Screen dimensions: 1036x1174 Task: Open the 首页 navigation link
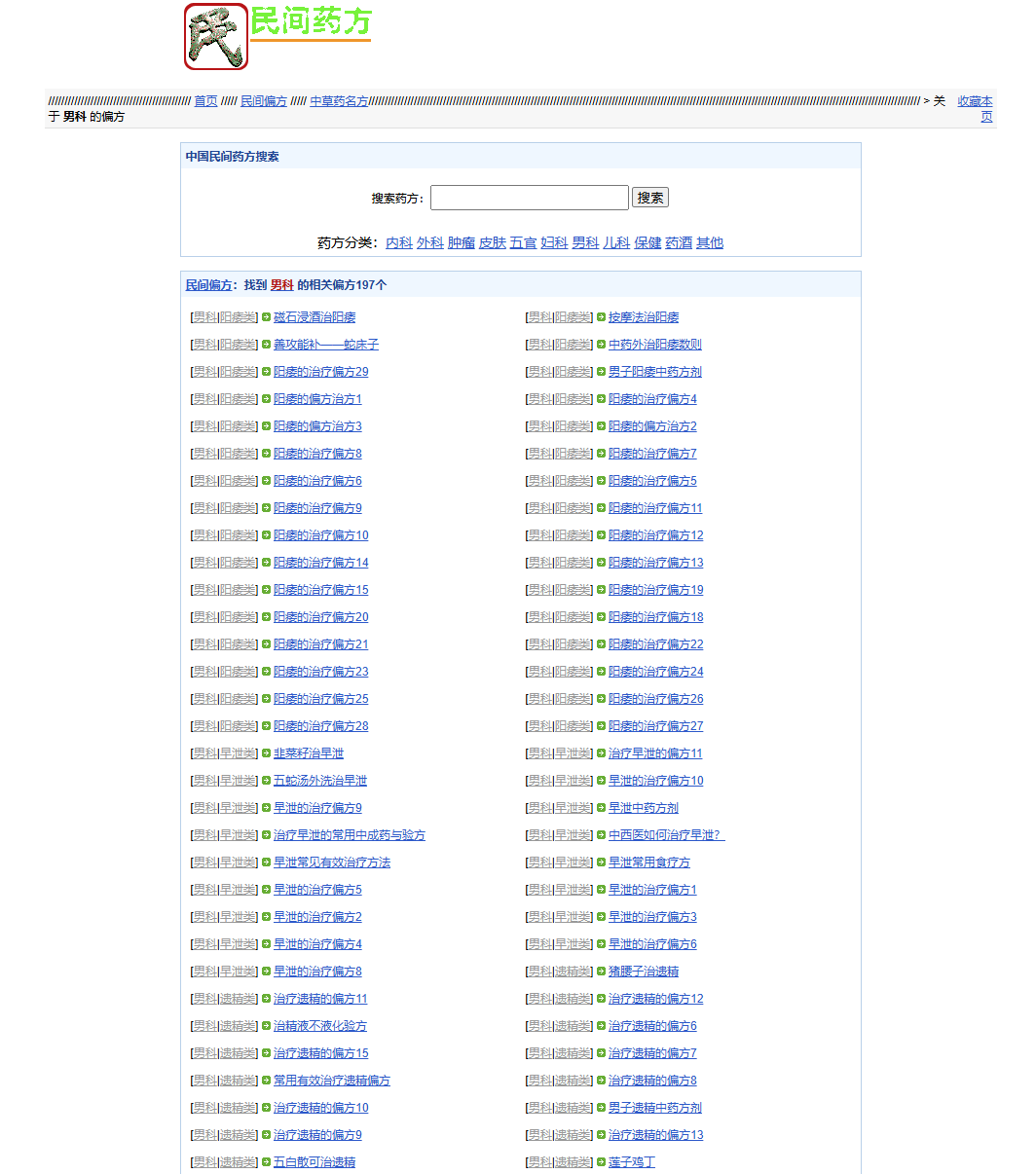tap(204, 100)
